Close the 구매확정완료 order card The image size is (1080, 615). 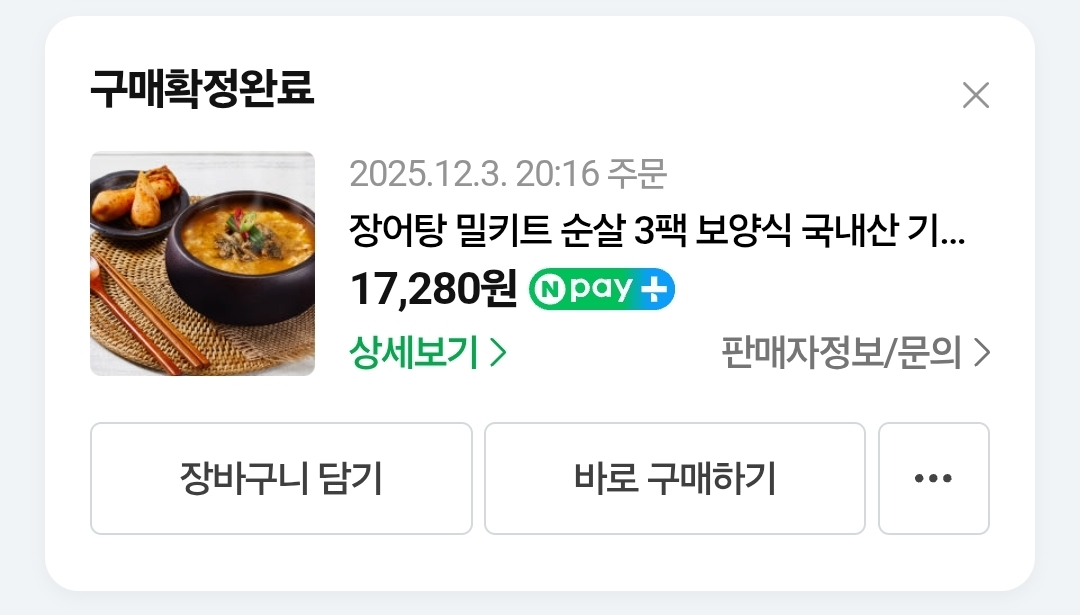click(x=975, y=96)
